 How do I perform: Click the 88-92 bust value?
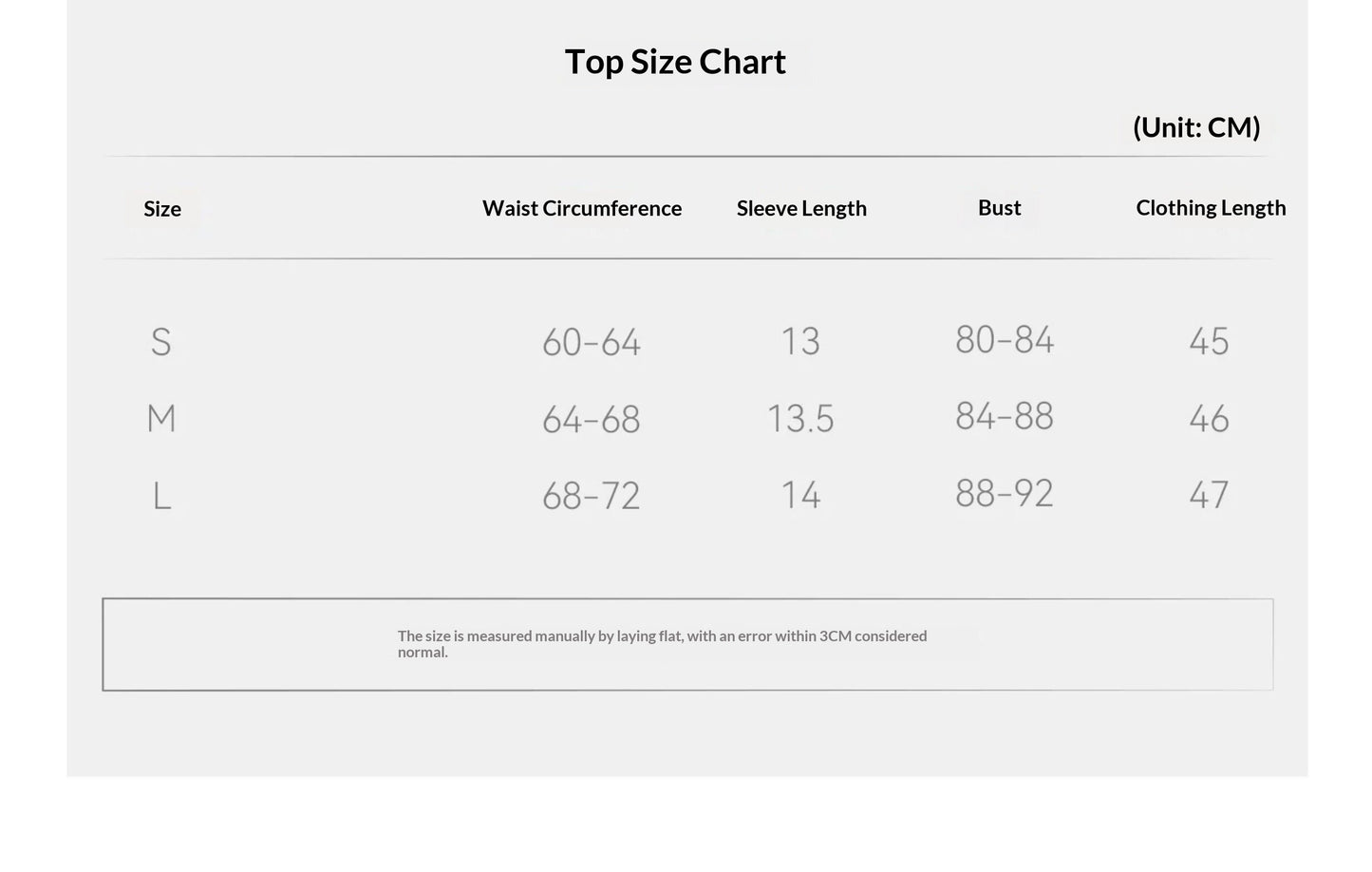tap(1005, 493)
